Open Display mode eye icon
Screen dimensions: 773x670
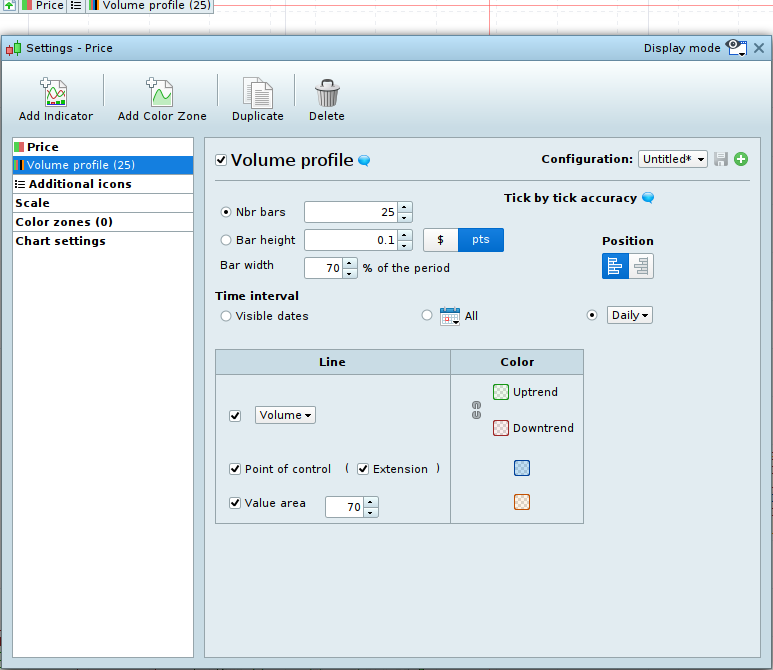pyautogui.click(x=737, y=48)
